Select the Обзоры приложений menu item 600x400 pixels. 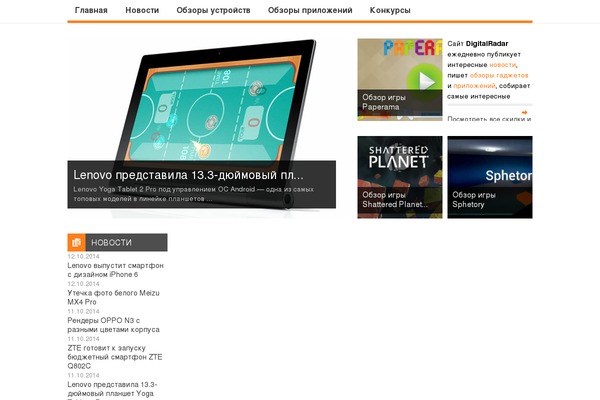pos(310,10)
